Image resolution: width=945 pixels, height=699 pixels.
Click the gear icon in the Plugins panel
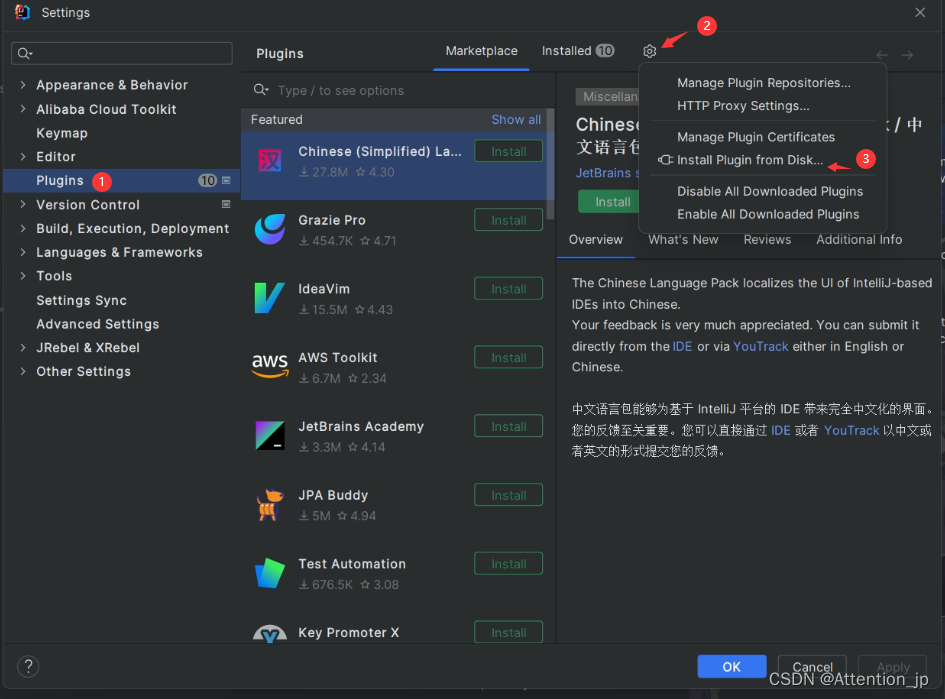(x=649, y=51)
